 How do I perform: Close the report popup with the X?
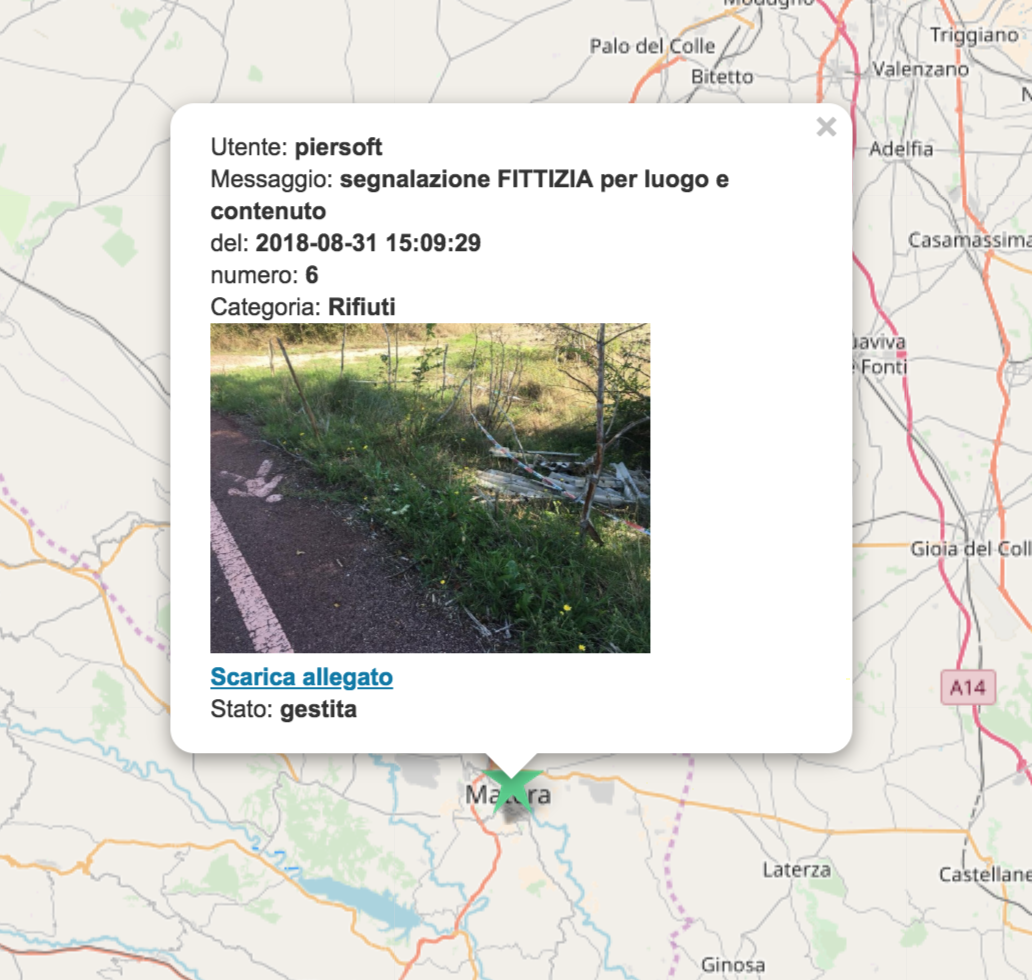826,126
